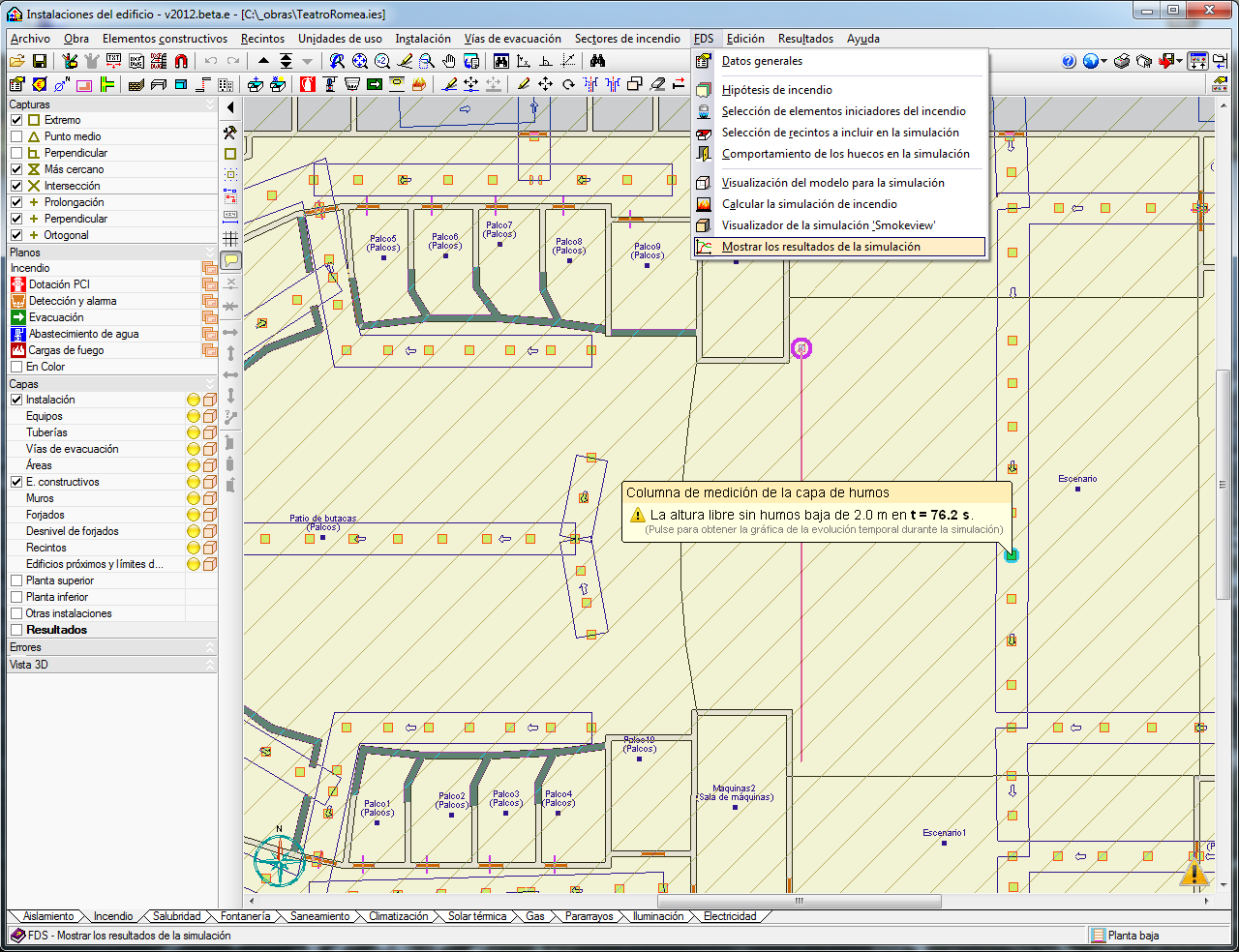The image size is (1239, 952).
Task: Collapse the Capturas panel section
Action: click(x=210, y=104)
